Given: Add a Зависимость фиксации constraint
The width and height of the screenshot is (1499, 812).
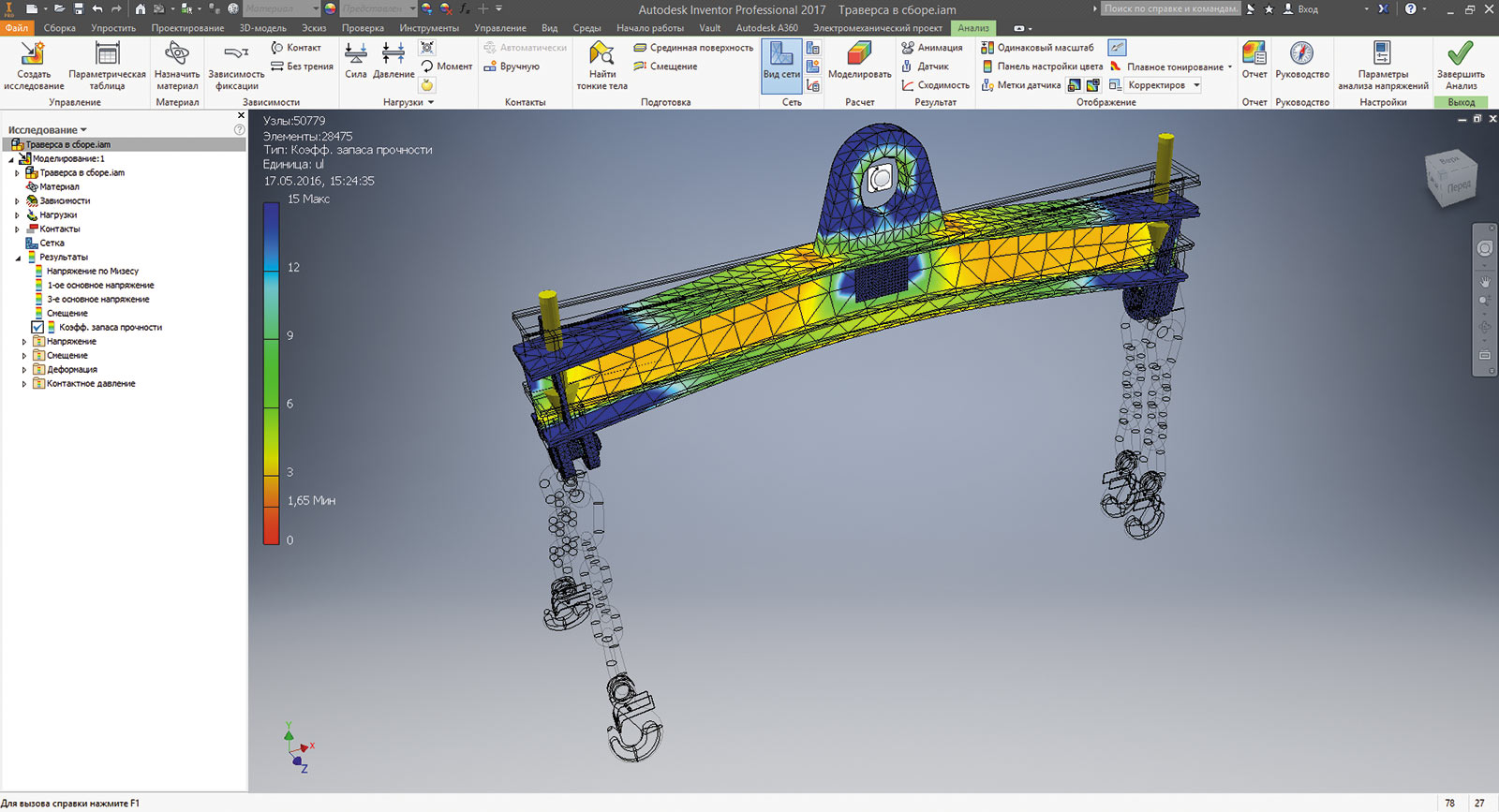Looking at the screenshot, I should click(x=236, y=66).
